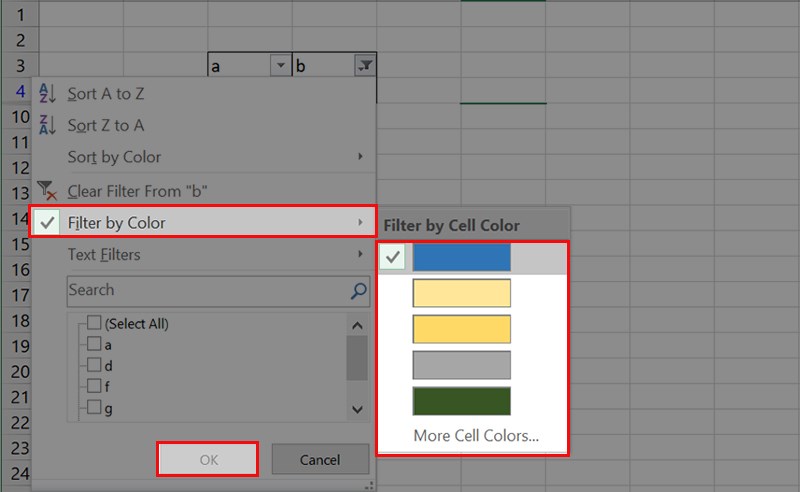The width and height of the screenshot is (800, 492).
Task: Open More Cell Colors...
Action: click(x=476, y=435)
